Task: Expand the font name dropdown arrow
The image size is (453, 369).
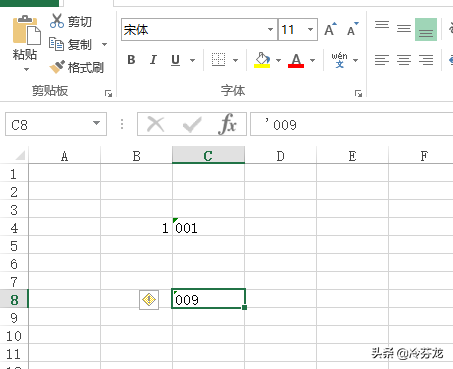Action: [271, 30]
